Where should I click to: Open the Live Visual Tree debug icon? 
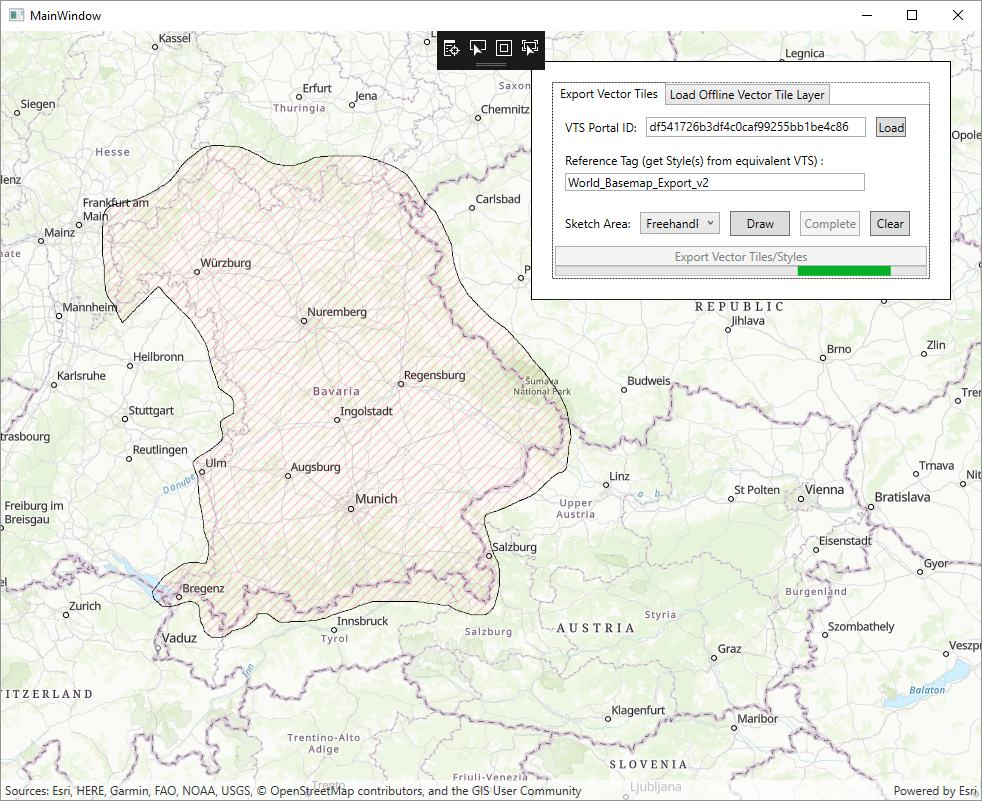click(x=451, y=48)
